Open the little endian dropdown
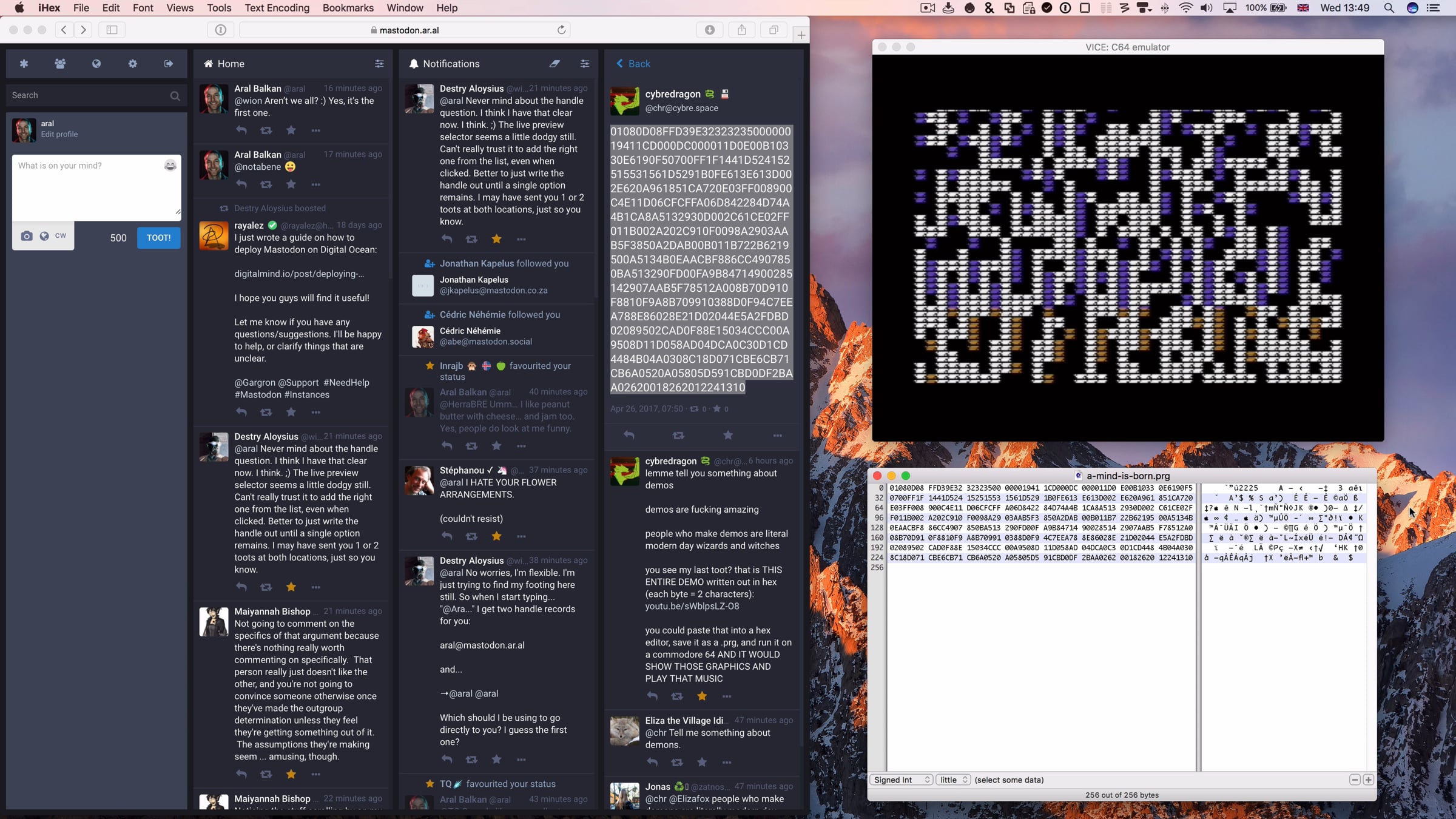This screenshot has width=1456, height=819. coord(953,780)
